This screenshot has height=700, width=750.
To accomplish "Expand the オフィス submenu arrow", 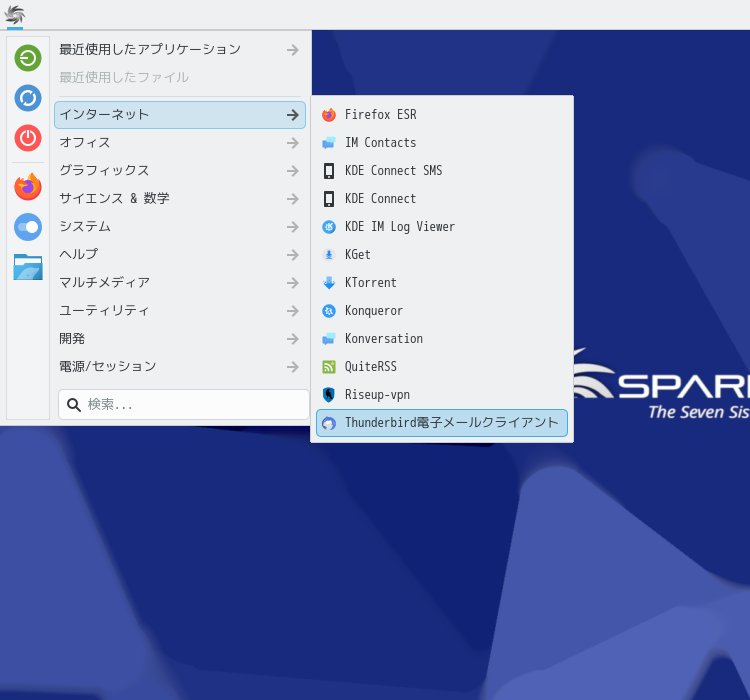I will (x=293, y=143).
